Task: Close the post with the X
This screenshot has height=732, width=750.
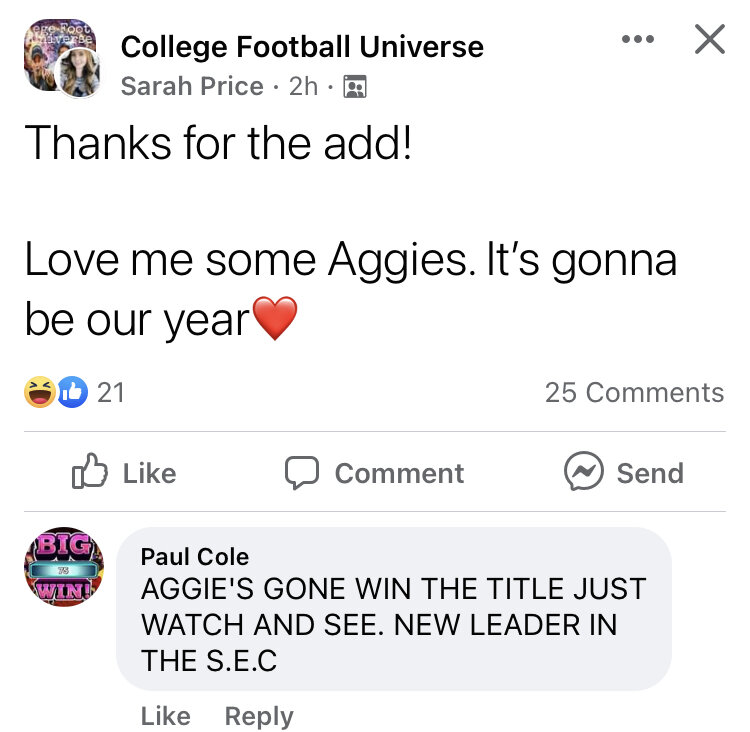Action: pos(709,40)
